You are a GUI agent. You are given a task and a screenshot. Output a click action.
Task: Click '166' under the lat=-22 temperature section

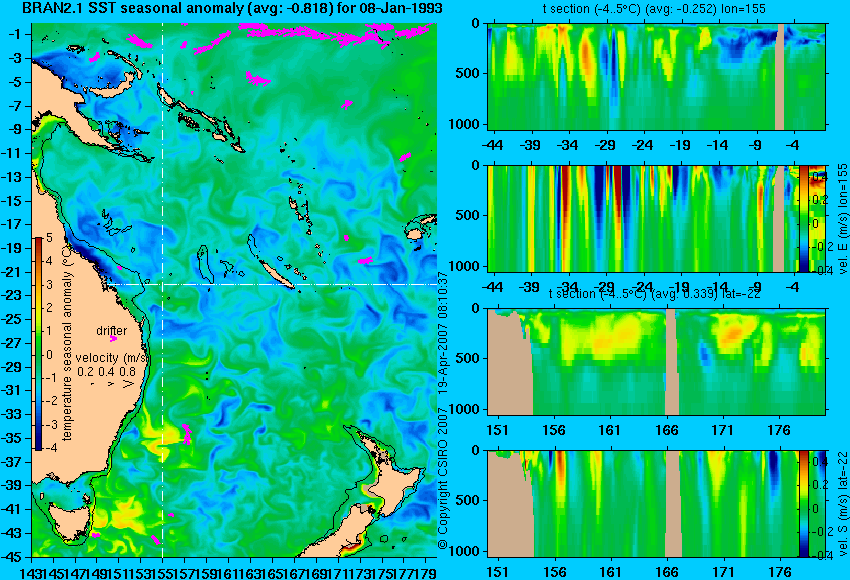coord(667,430)
